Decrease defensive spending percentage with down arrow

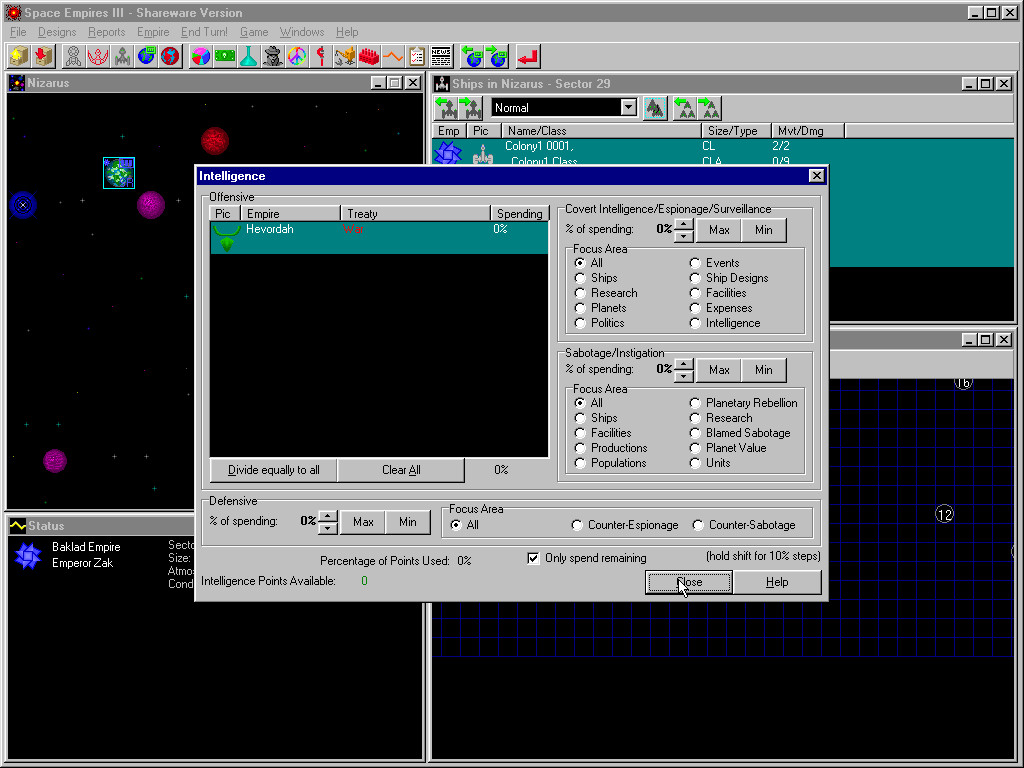(x=328, y=528)
